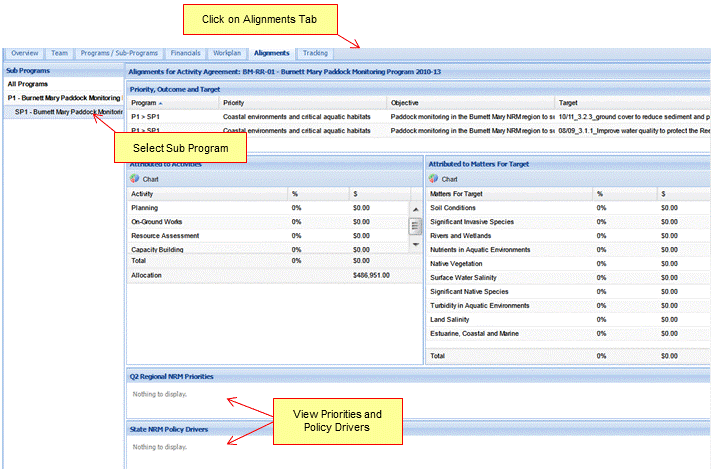This screenshot has height=475, width=712.
Task: Select the Alignments tab
Action: click(271, 53)
